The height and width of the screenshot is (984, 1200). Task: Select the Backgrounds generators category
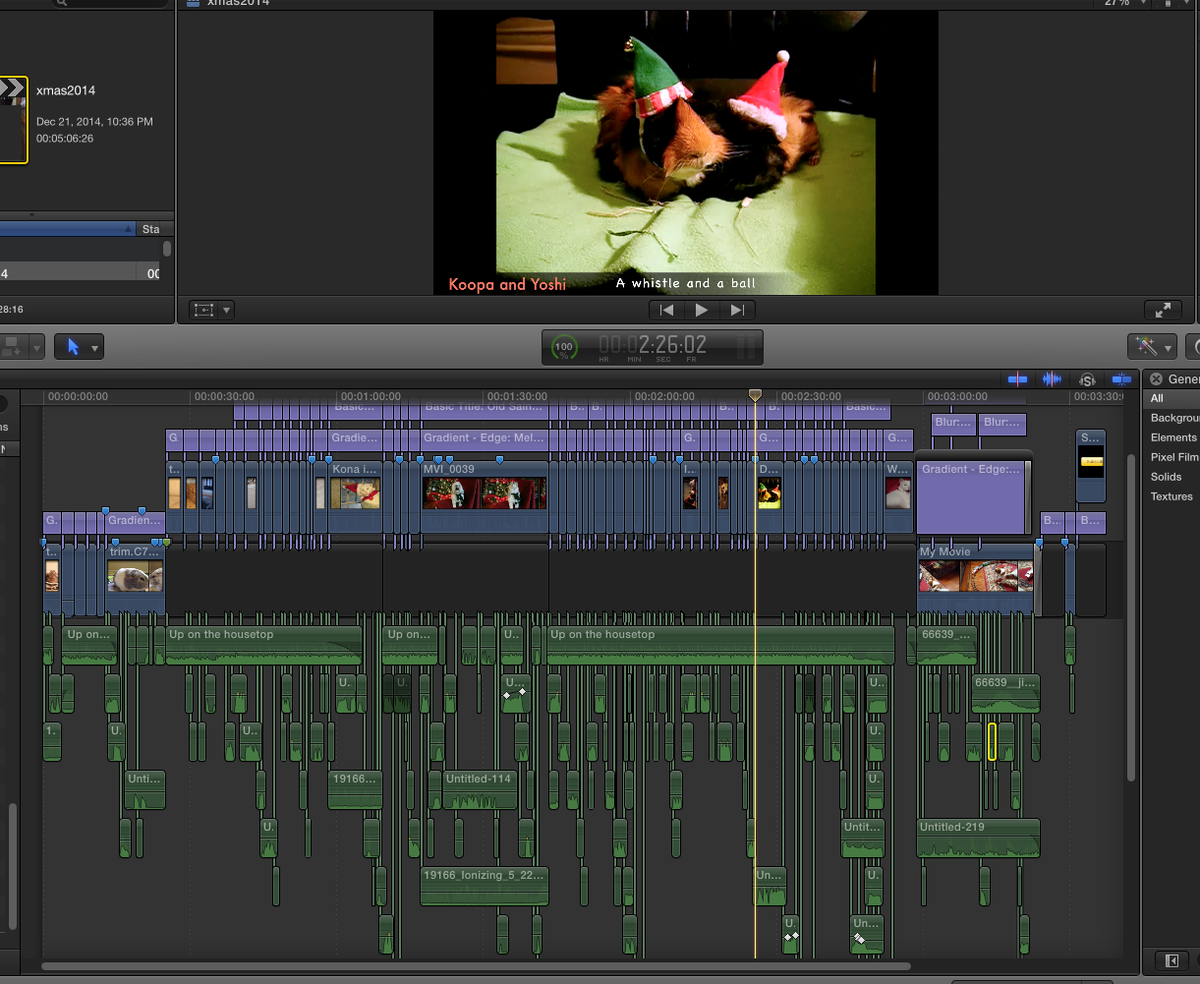[1174, 418]
